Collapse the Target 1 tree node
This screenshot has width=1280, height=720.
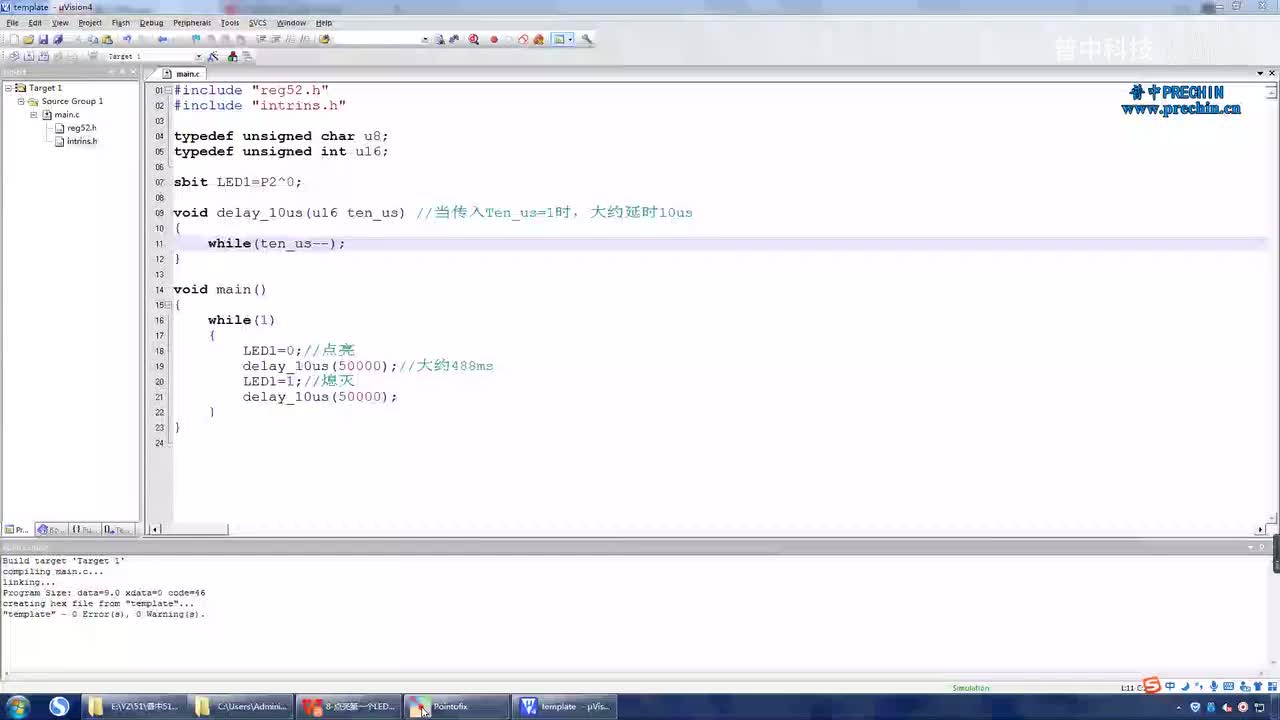8,88
